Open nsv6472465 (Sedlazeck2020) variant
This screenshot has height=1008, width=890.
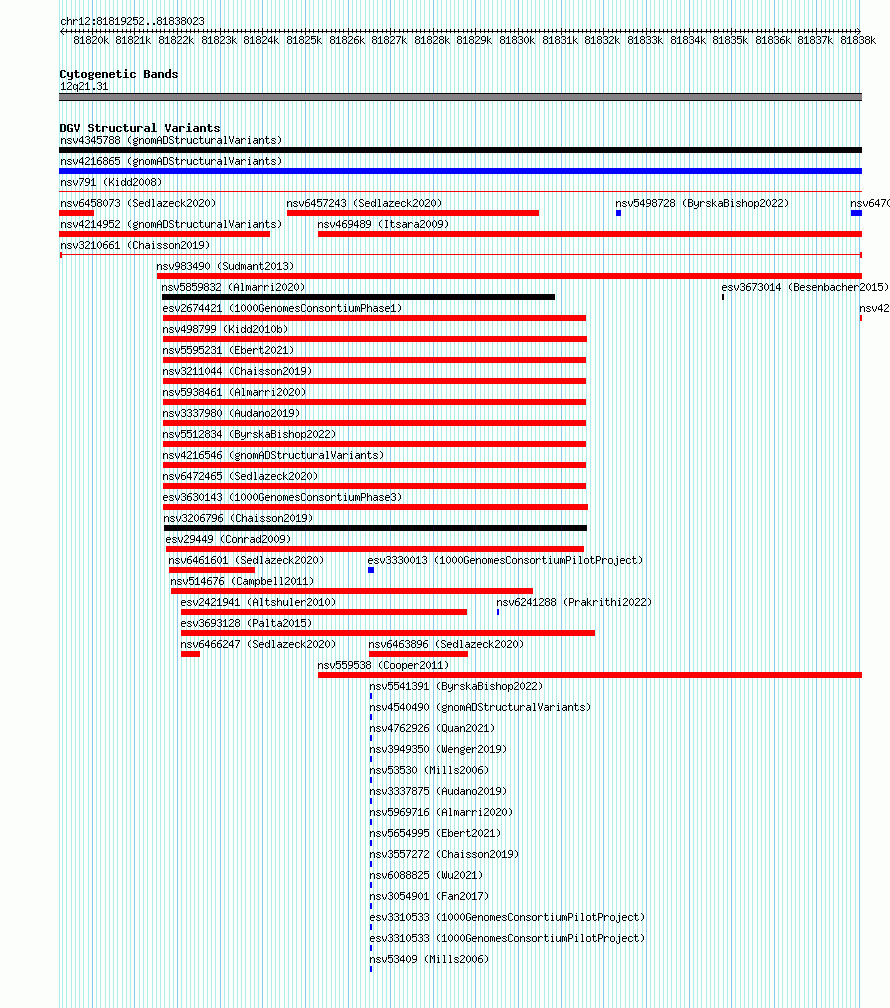(x=241, y=476)
